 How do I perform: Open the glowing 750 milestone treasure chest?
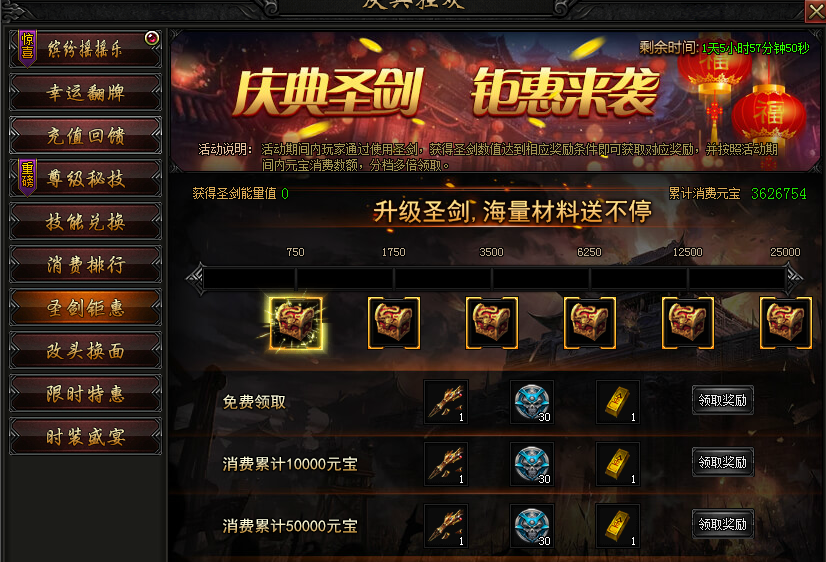tap(296, 323)
